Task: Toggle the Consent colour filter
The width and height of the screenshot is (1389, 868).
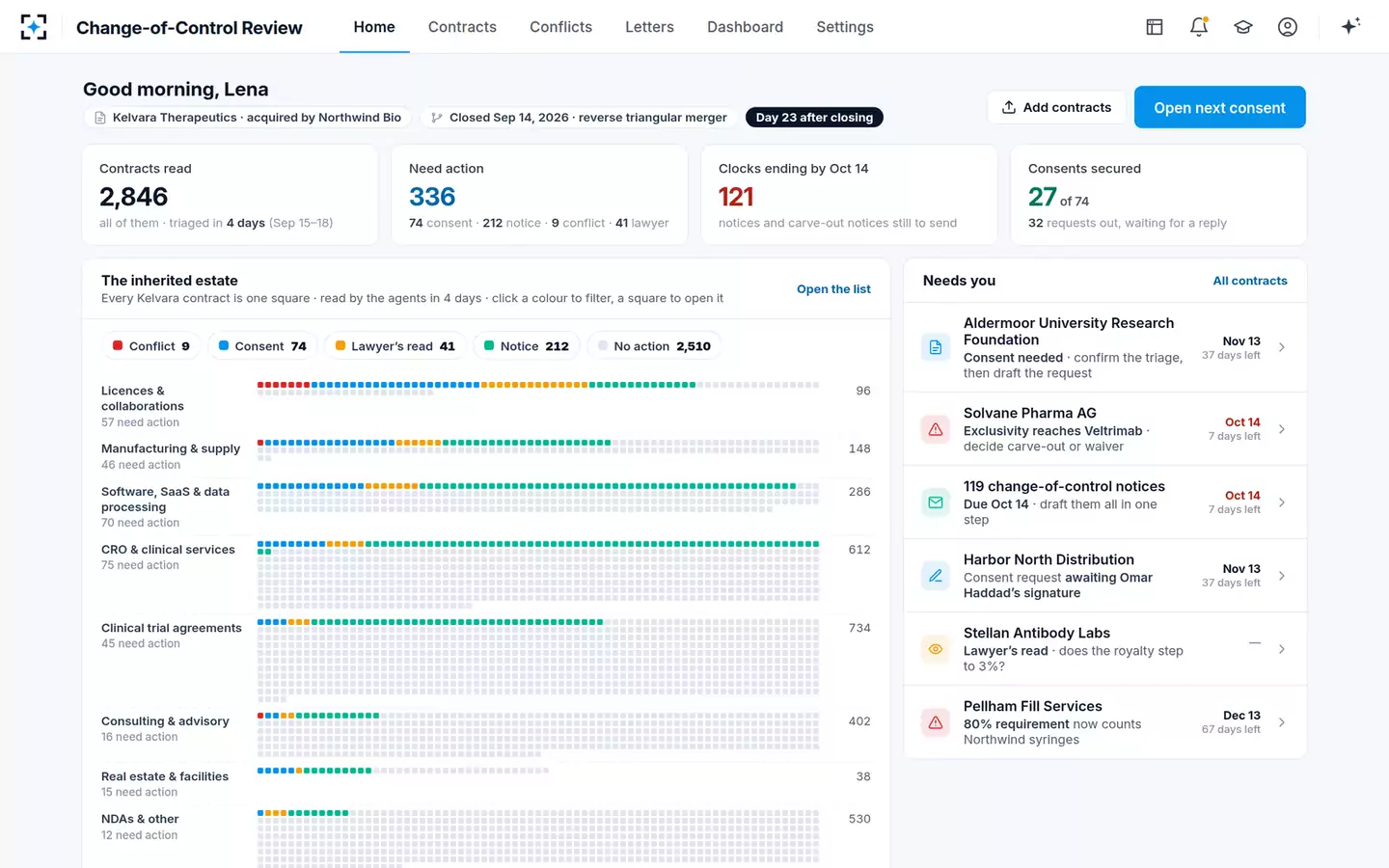Action: [x=262, y=346]
